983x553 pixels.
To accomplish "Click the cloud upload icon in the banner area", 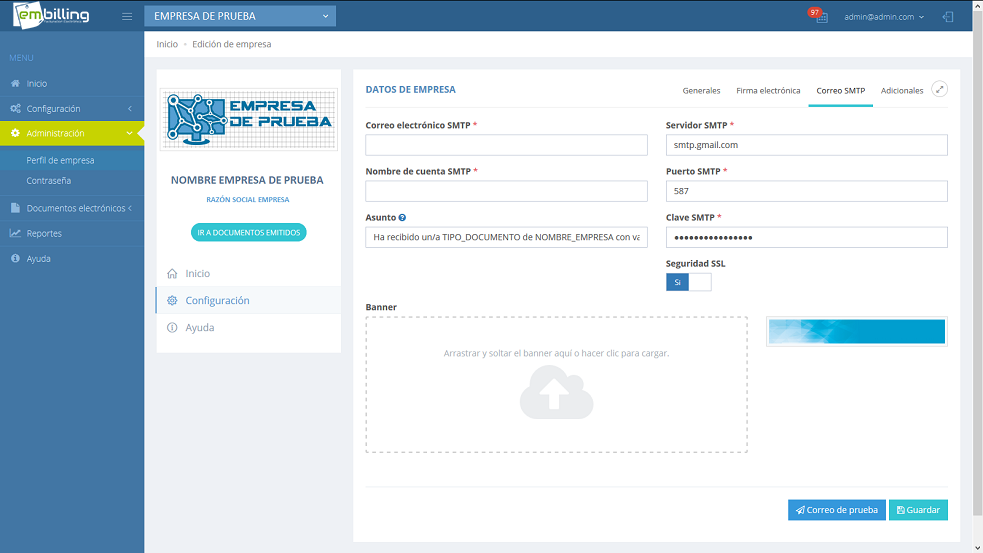I will tap(556, 392).
